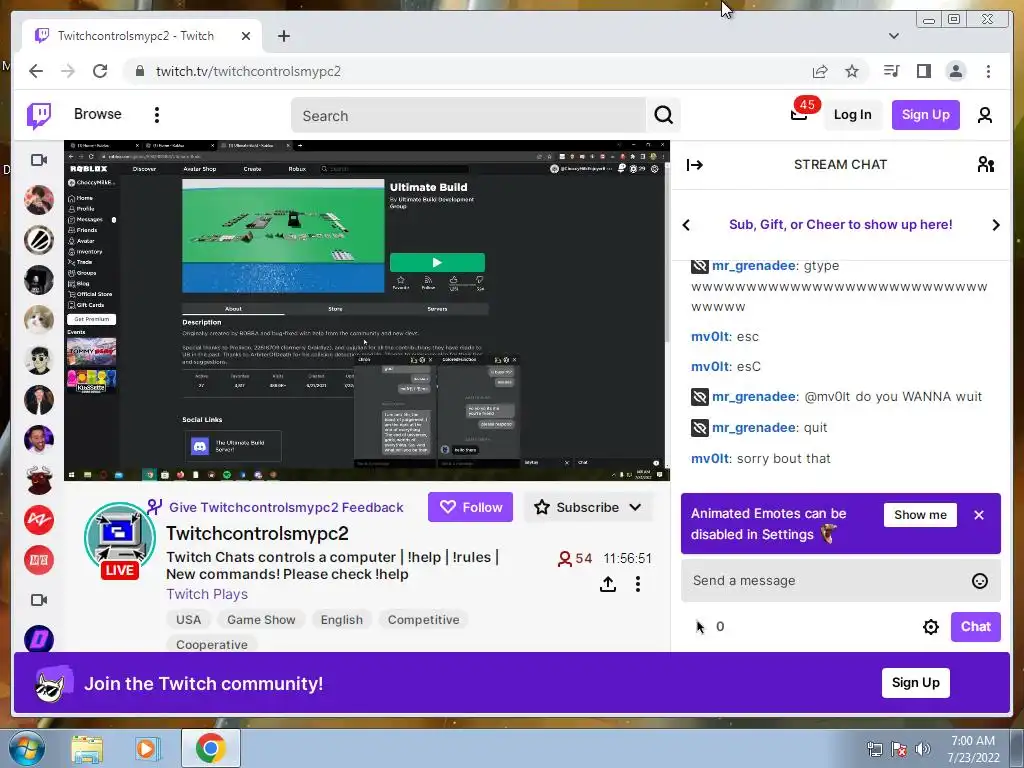
Task: Click the search magnifier button
Action: pyautogui.click(x=664, y=116)
